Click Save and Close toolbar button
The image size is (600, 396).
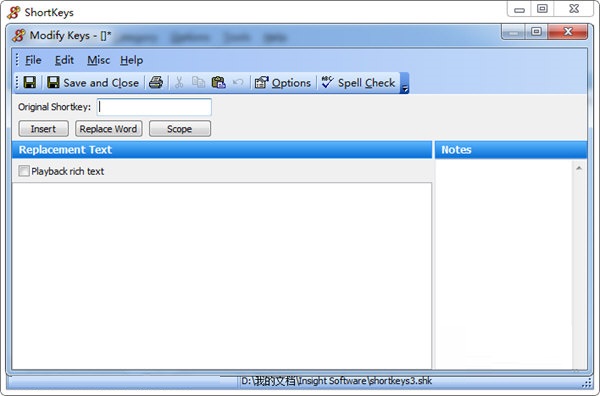click(x=93, y=83)
